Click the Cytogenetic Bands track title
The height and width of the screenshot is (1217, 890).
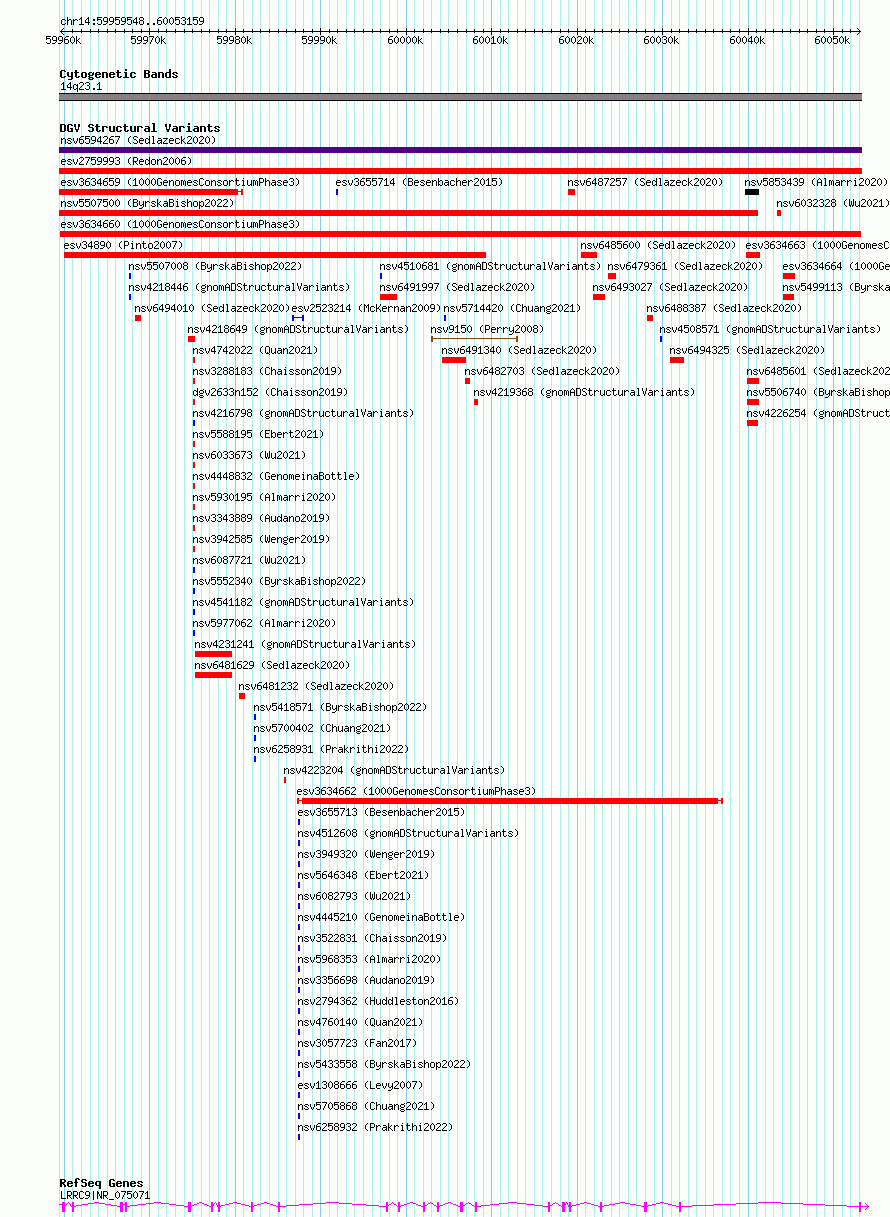119,74
